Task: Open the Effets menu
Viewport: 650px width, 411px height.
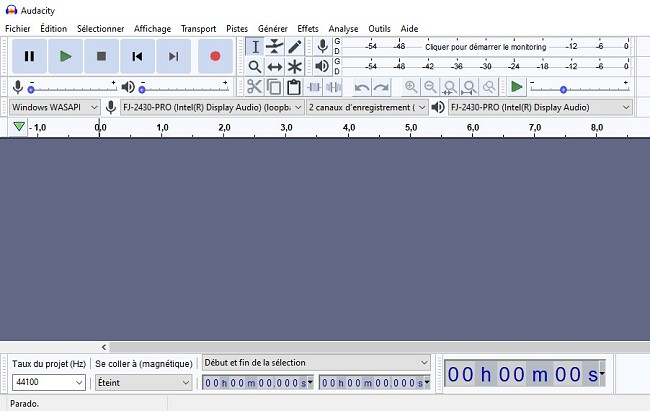Action: point(308,29)
